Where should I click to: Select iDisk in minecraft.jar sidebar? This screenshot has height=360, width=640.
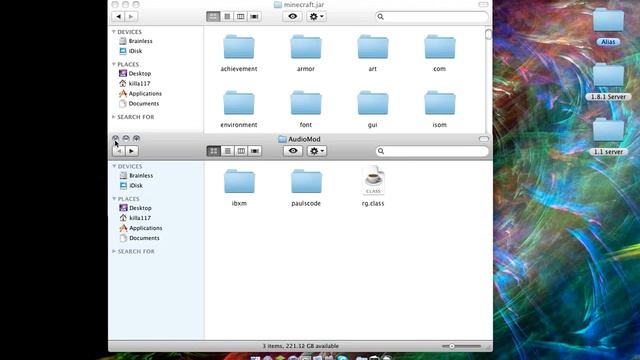tap(131, 51)
